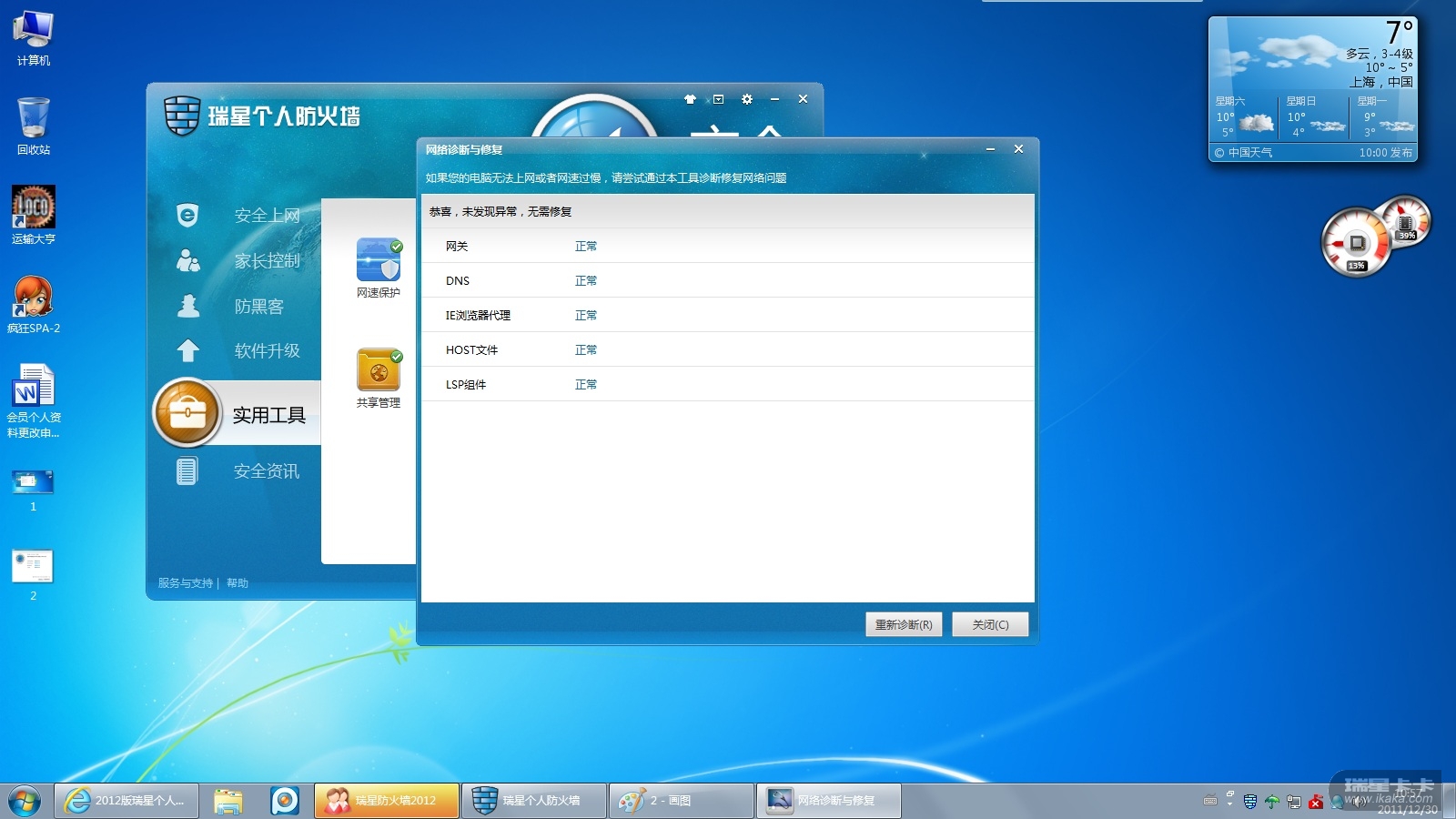Image resolution: width=1456 pixels, height=819 pixels.
Task: Select 安全资讯 in the firewall sidebar
Action: (x=267, y=471)
